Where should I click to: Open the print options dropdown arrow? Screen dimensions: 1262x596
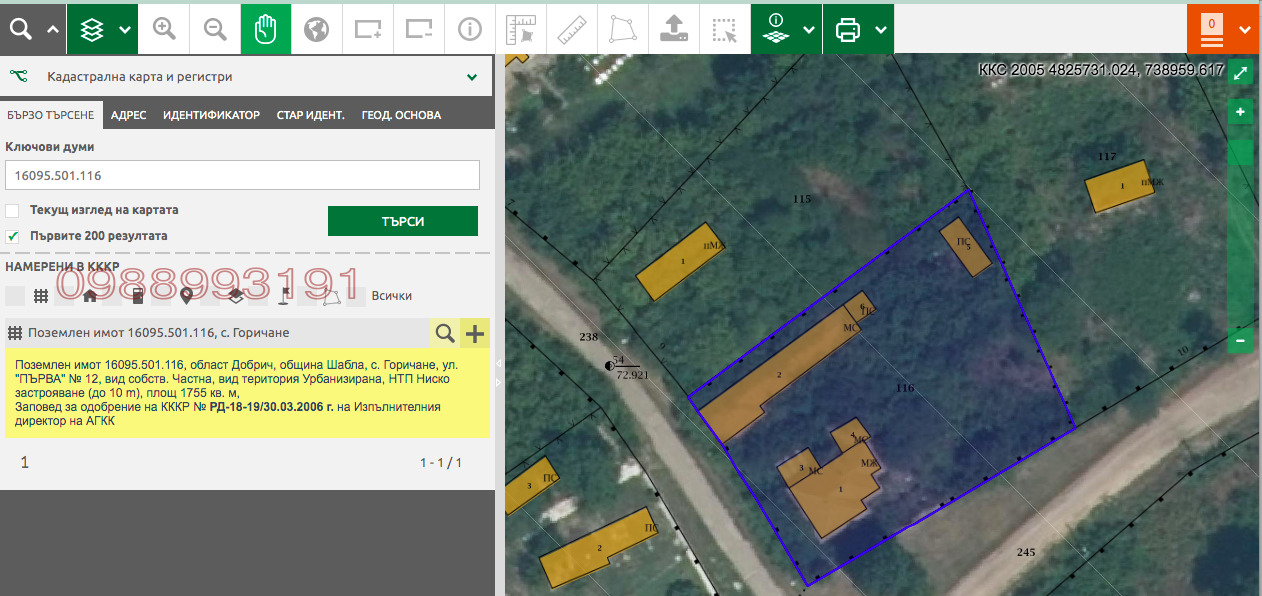pyautogui.click(x=881, y=30)
